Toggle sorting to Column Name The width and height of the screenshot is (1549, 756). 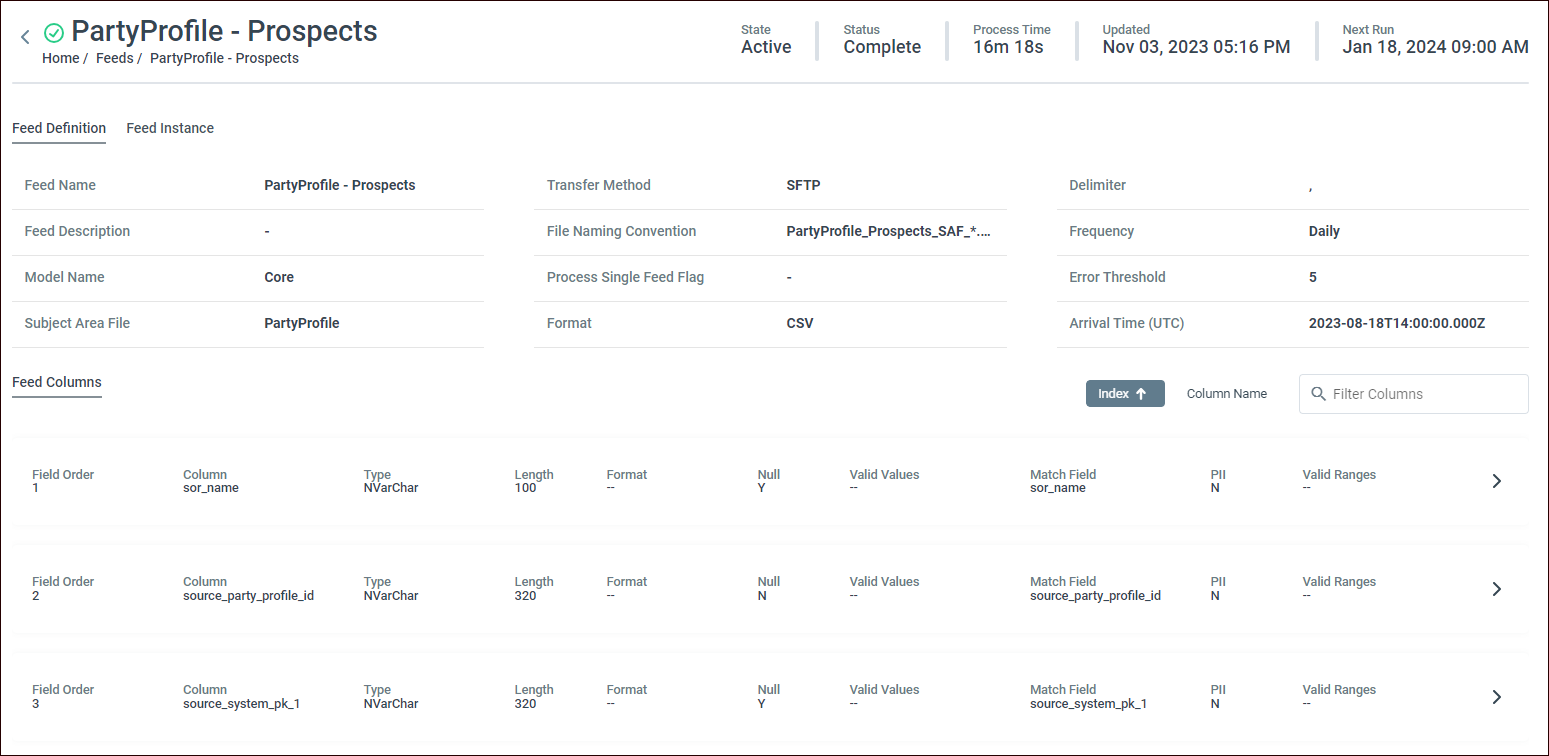tap(1226, 393)
